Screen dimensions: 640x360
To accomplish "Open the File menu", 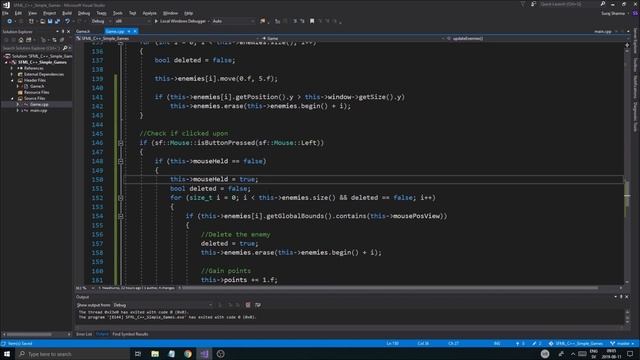I will point(5,13).
